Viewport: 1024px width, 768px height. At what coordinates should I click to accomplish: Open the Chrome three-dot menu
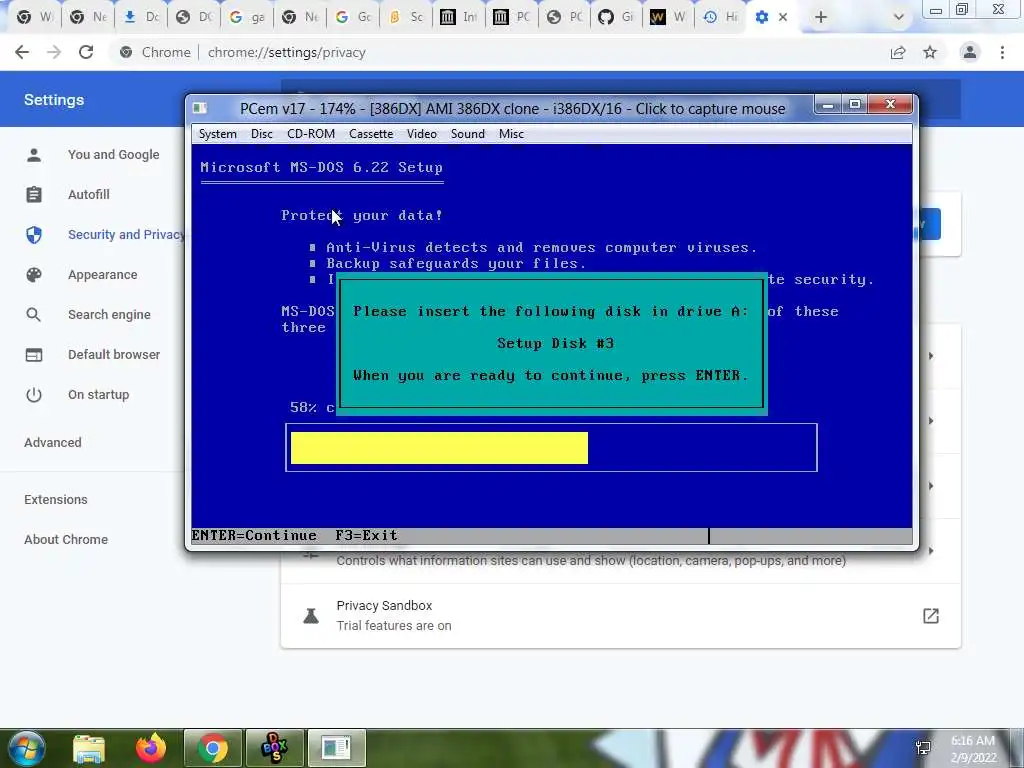[x=1002, y=52]
